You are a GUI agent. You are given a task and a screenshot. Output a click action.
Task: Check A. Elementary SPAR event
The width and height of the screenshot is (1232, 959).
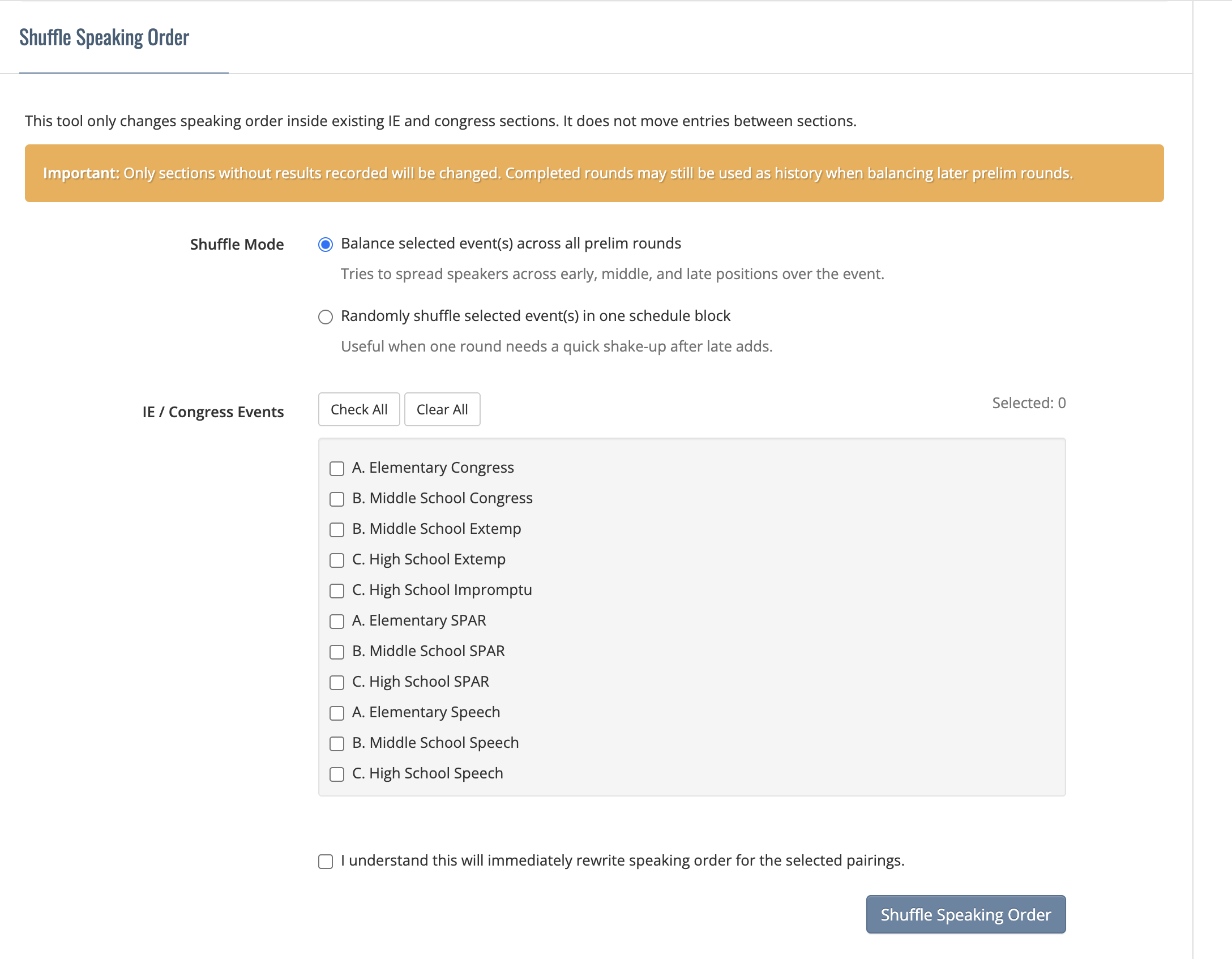point(337,622)
